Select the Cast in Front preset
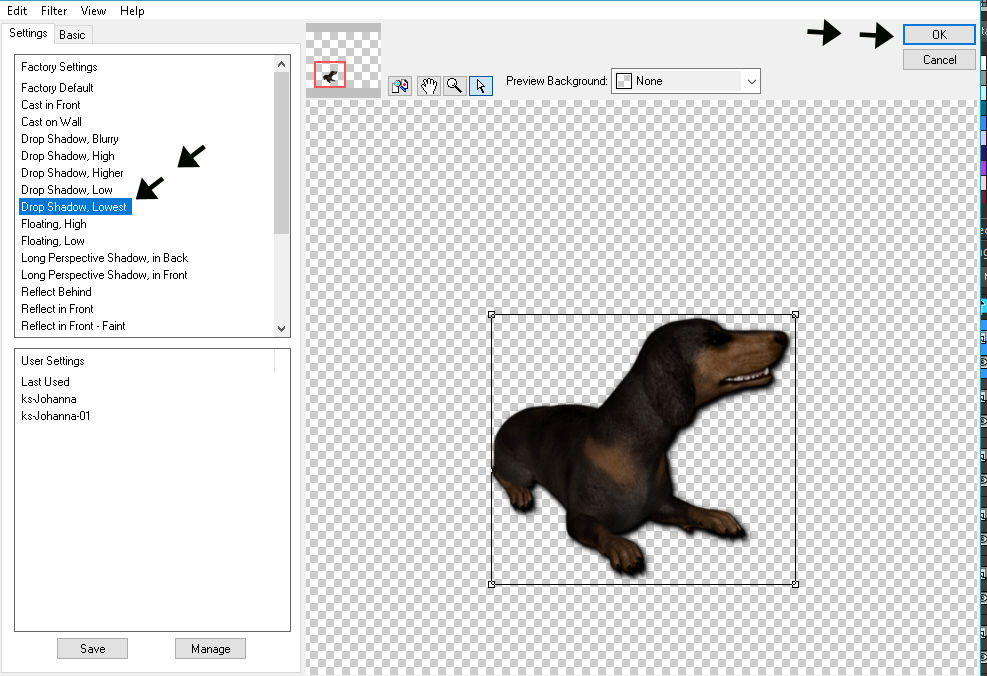 pos(51,105)
